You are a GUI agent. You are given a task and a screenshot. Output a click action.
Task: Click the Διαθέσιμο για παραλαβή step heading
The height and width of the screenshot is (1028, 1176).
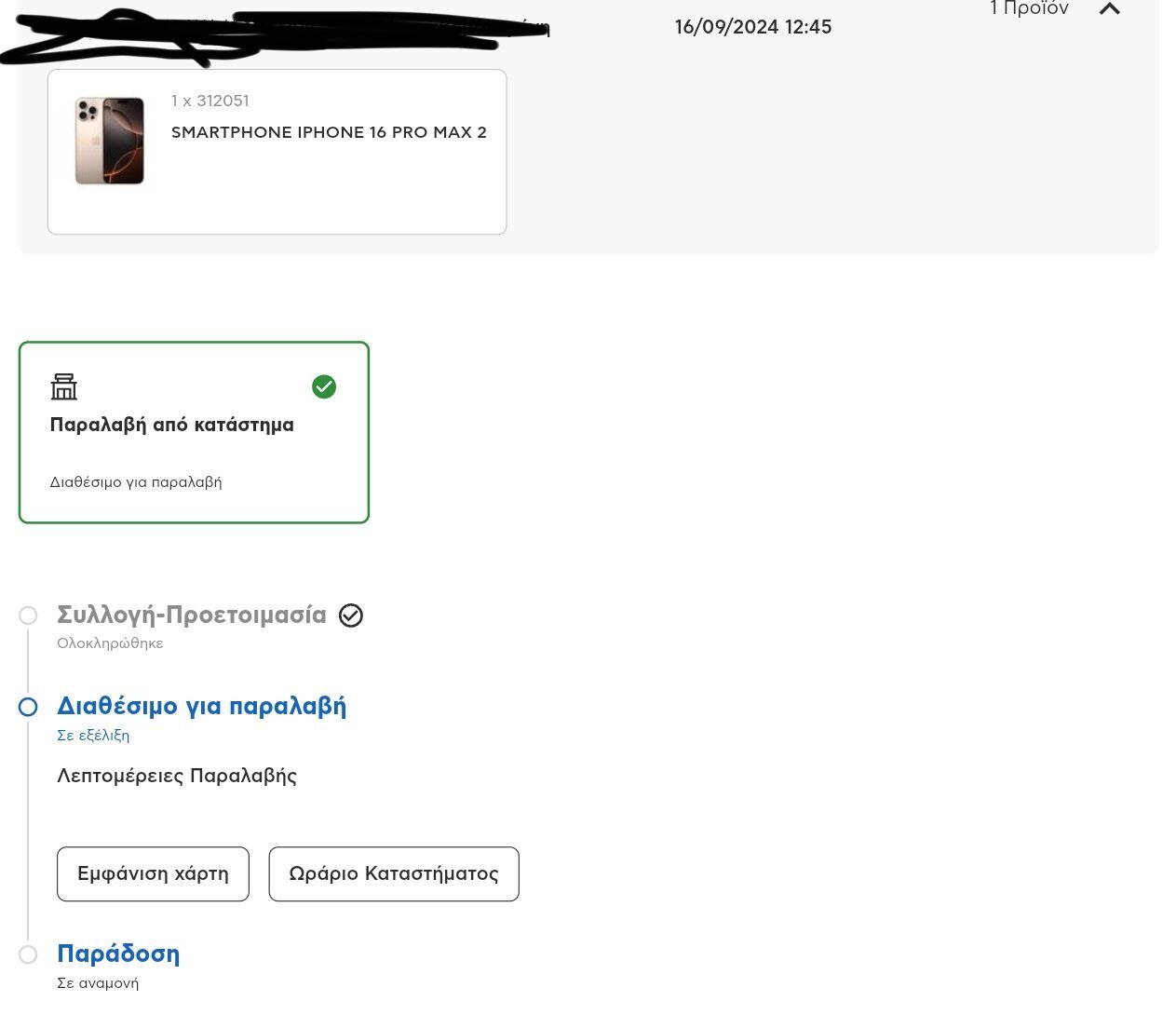tap(201, 706)
